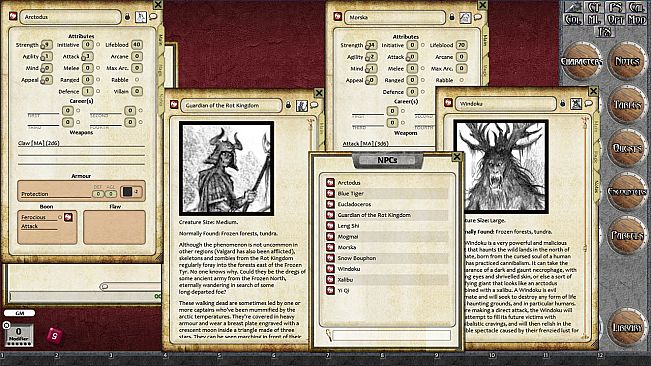
Task: Open the token portrait on Arctodus sheet
Action: pyautogui.click(x=141, y=17)
